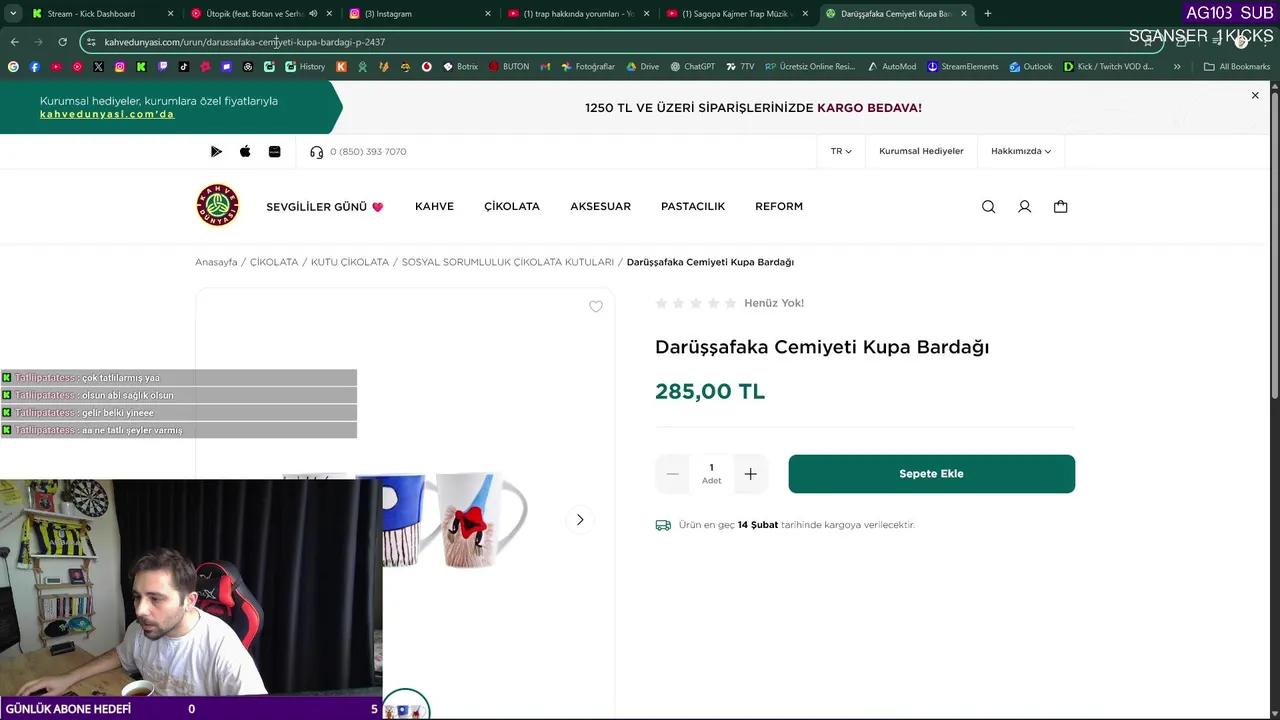Image resolution: width=1280 pixels, height=720 pixels.
Task: Open the Huawei AppGallery icon
Action: coord(274,152)
